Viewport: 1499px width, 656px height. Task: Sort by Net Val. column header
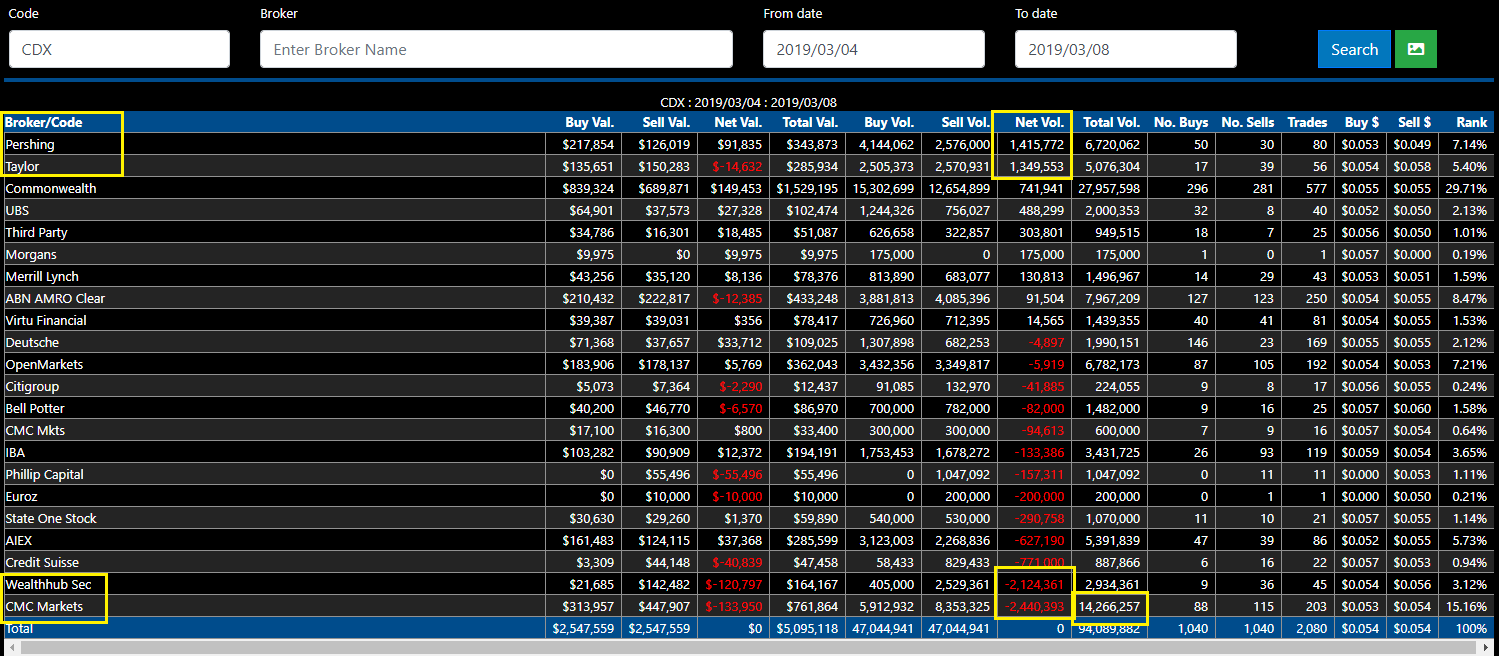point(737,122)
